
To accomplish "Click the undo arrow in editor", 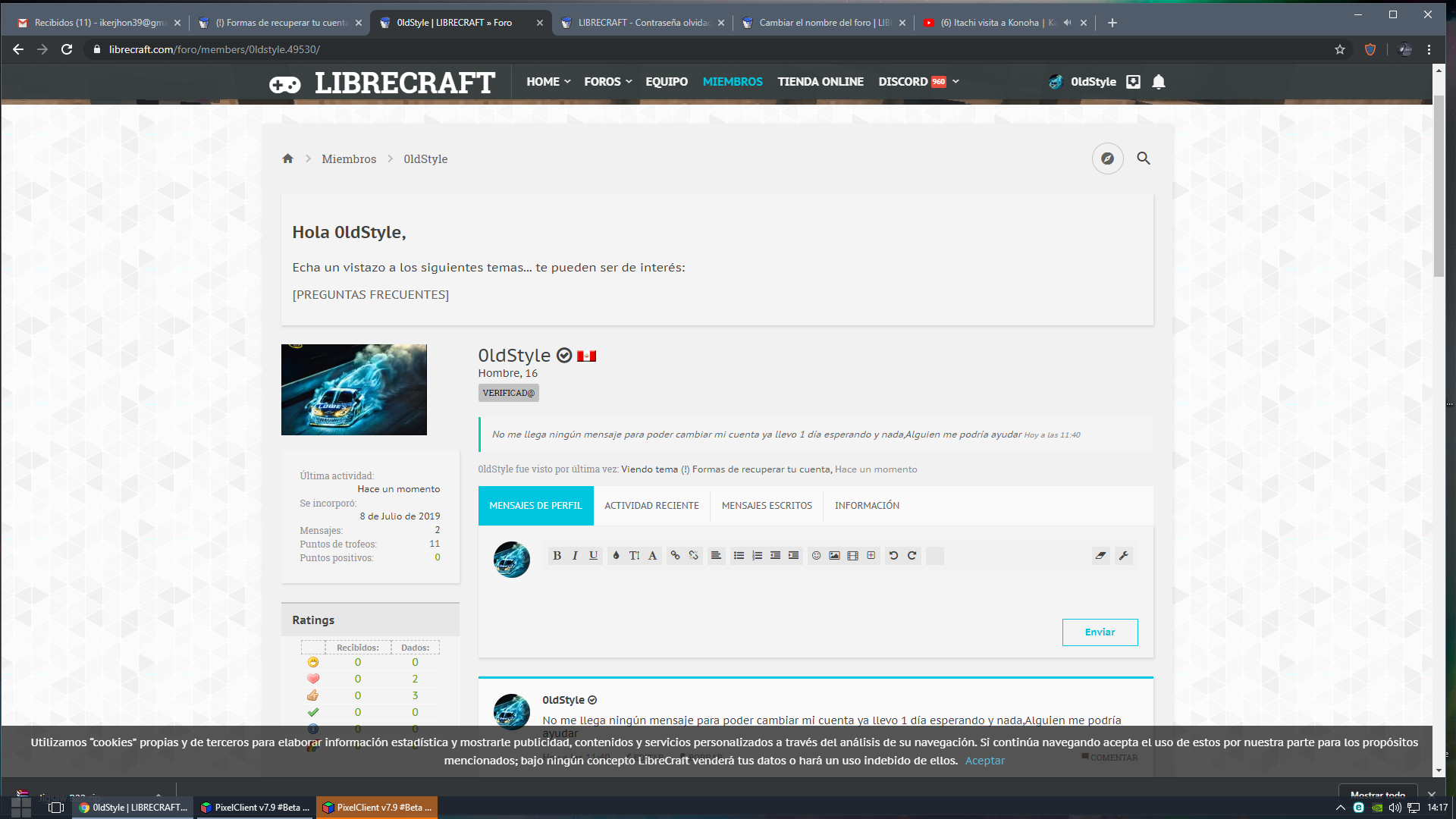I will [893, 556].
